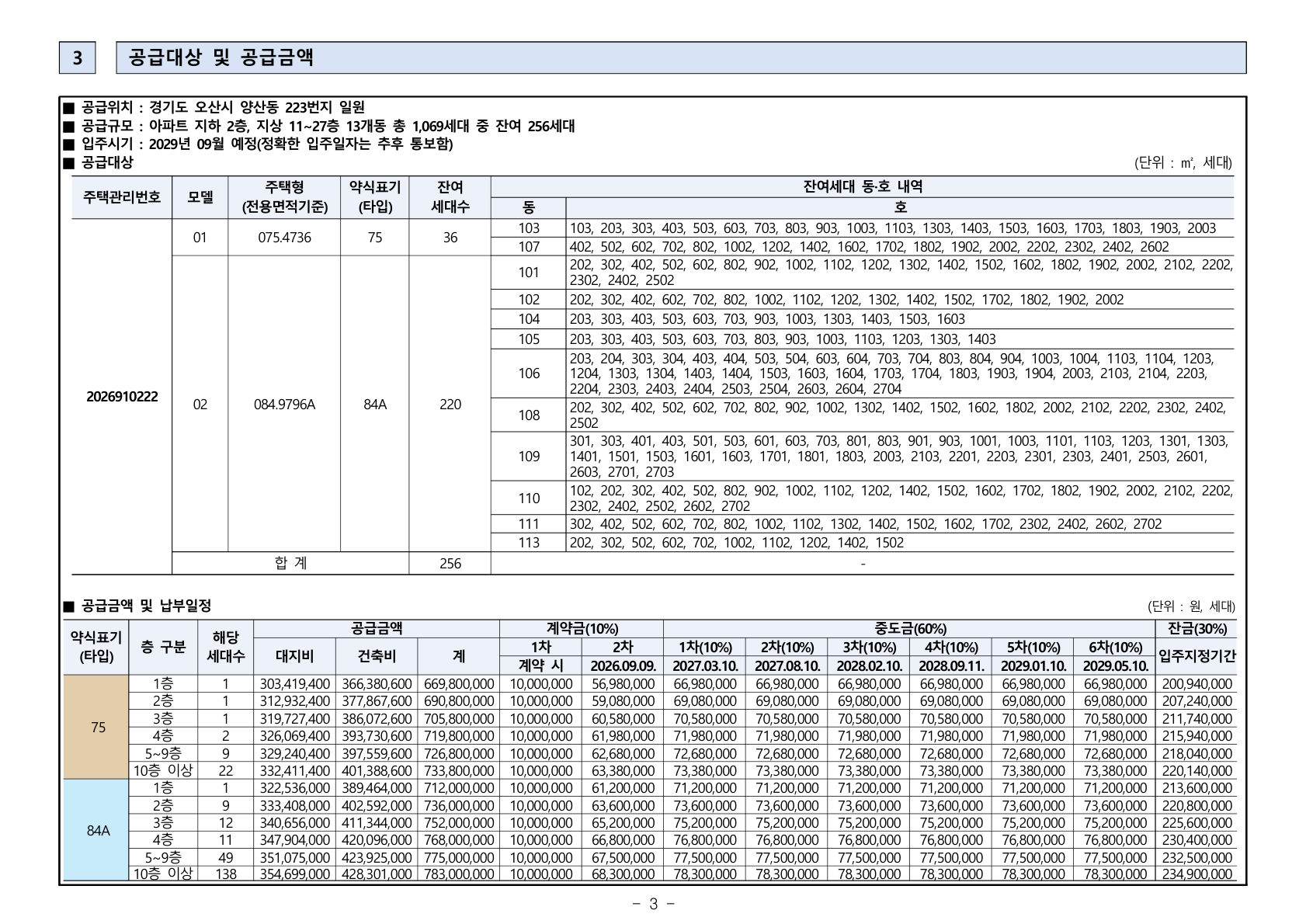Click the '중도금(60%)' header cell

coord(910,629)
